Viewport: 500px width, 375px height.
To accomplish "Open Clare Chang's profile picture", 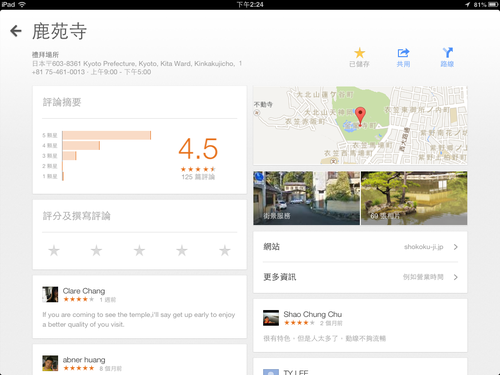I will click(50, 294).
